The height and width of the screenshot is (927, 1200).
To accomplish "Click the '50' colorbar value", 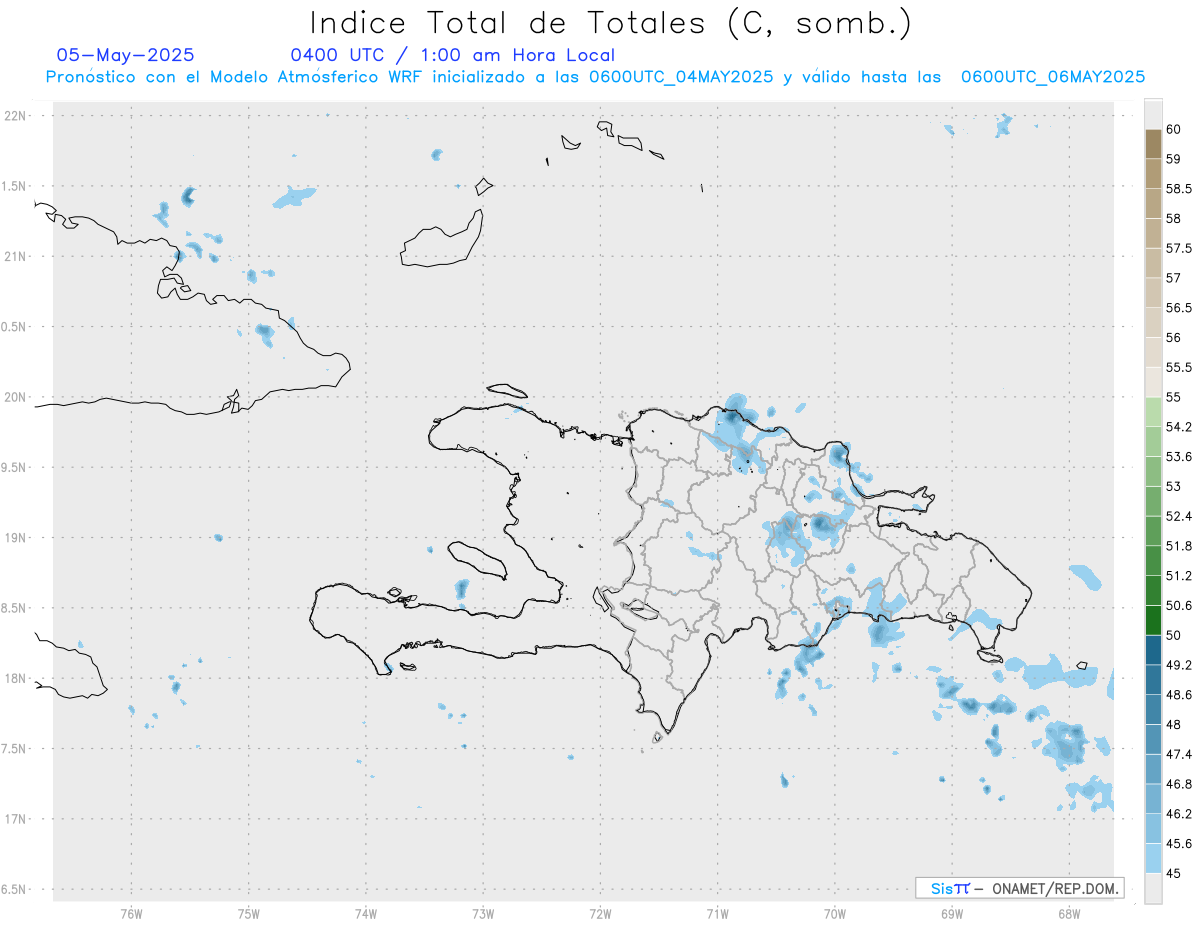I will coord(1174,635).
